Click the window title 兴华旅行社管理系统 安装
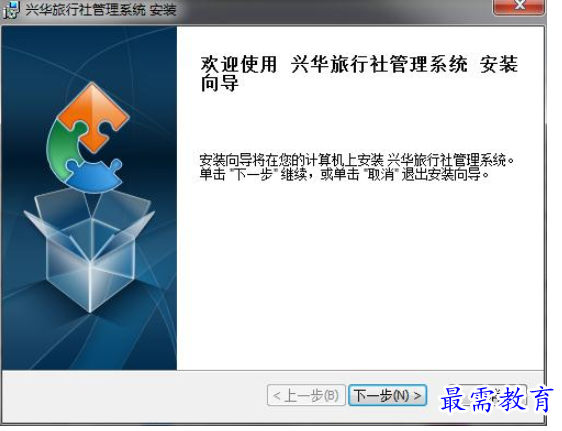This screenshot has height=431, width=562. 101,10
